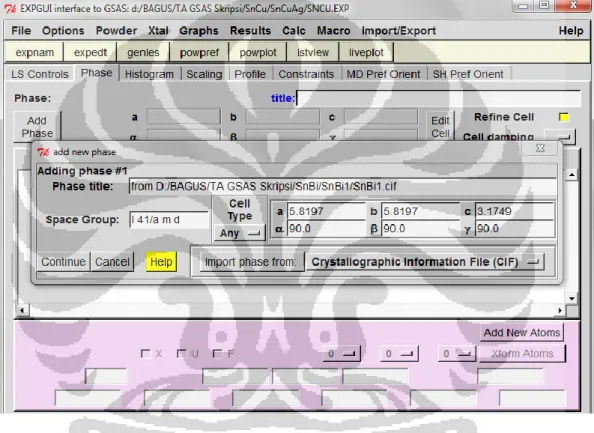The image size is (594, 433).
Task: Toggle the X refinement flag checkbox
Action: pyautogui.click(x=145, y=354)
